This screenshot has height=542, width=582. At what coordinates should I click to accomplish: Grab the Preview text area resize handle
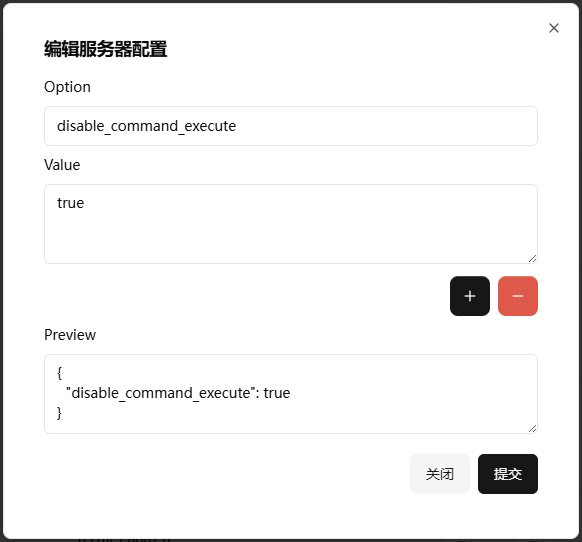(532, 428)
